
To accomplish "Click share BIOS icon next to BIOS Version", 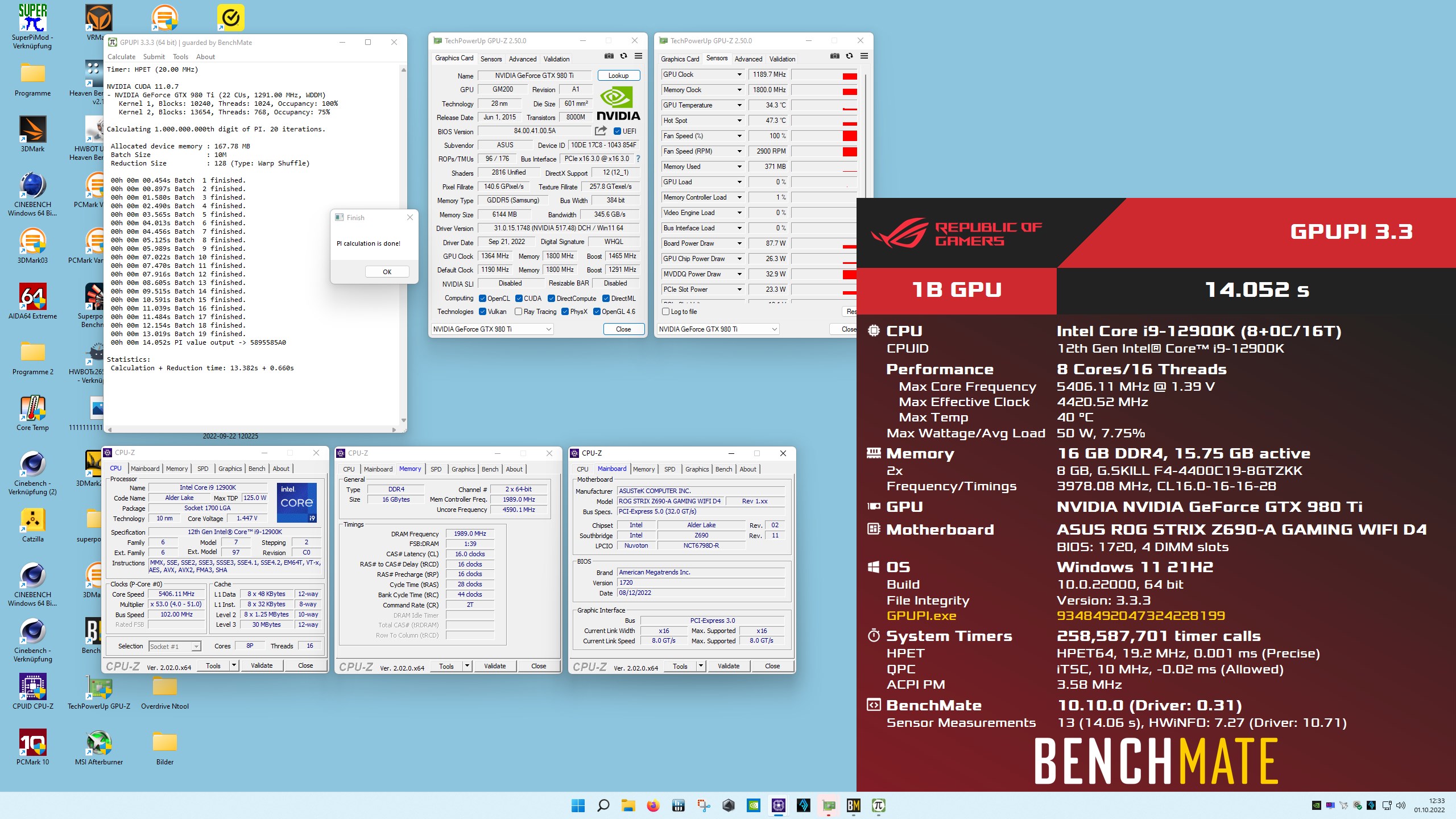I will click(601, 131).
